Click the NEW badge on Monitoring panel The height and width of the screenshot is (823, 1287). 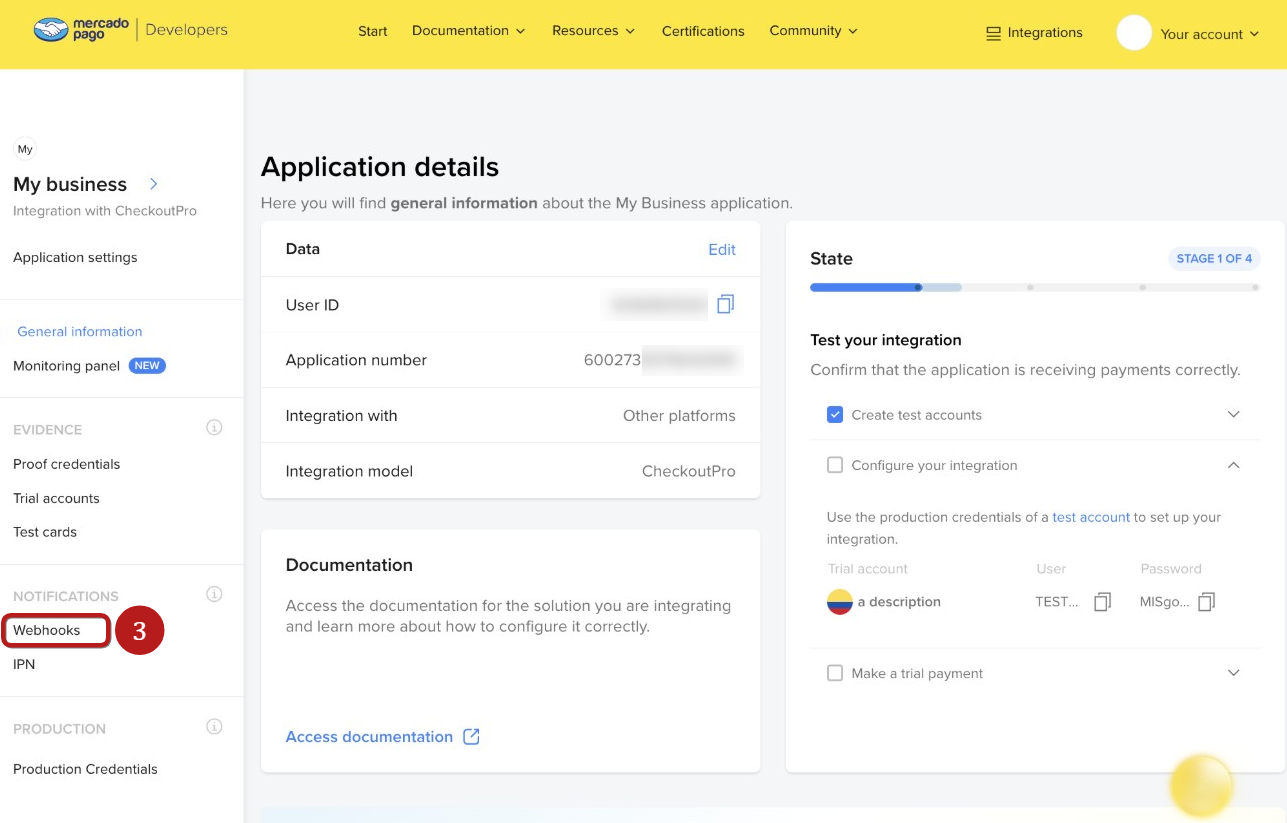147,366
